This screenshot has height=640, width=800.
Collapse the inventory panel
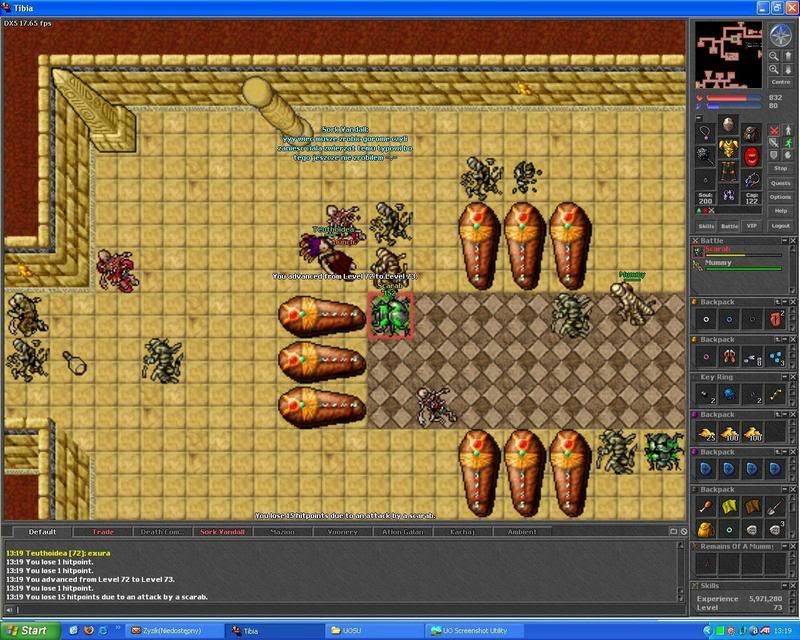click(699, 118)
